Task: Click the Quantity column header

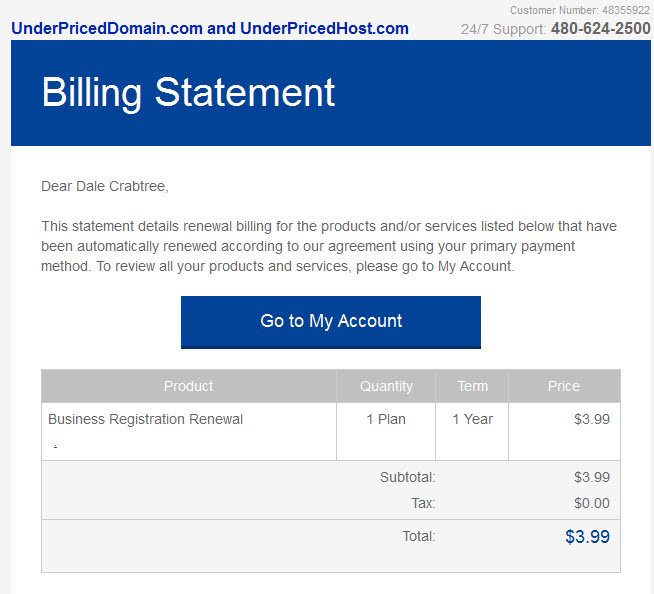Action: pyautogui.click(x=386, y=386)
